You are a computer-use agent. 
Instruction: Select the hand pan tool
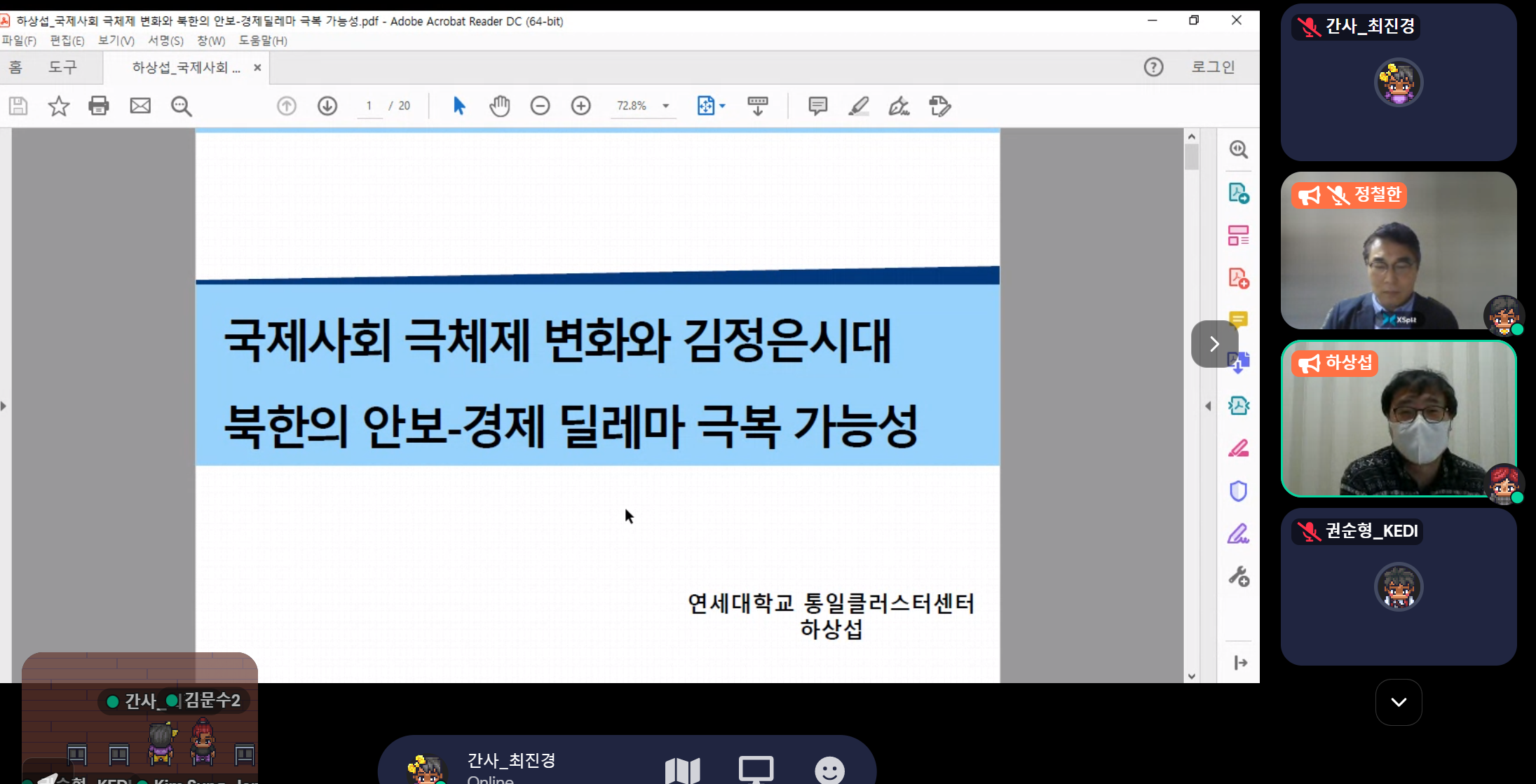point(499,106)
